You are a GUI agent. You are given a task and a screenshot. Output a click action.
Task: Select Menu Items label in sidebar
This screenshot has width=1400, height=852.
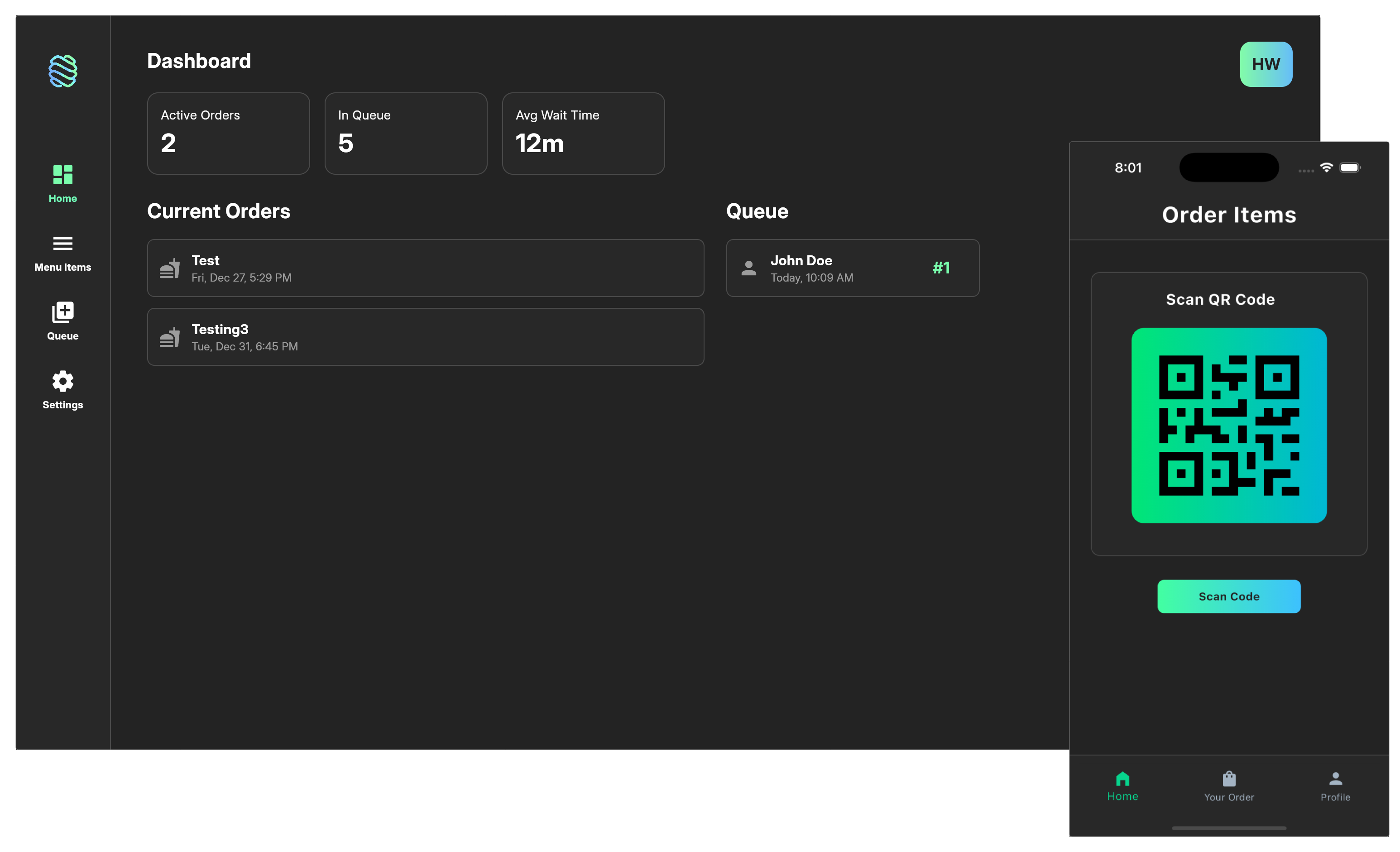62,267
